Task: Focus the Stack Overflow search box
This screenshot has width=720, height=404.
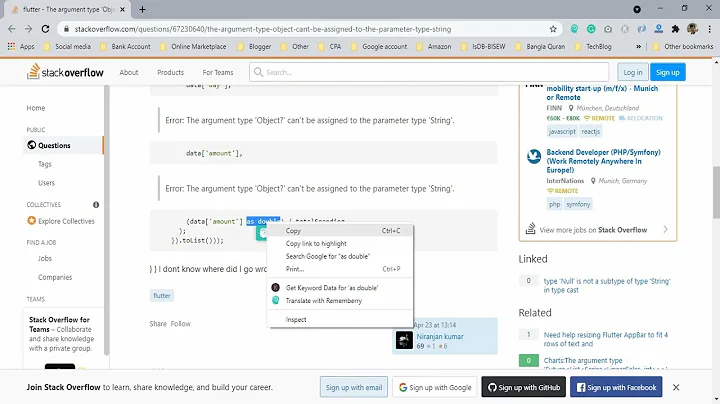Action: coord(429,72)
